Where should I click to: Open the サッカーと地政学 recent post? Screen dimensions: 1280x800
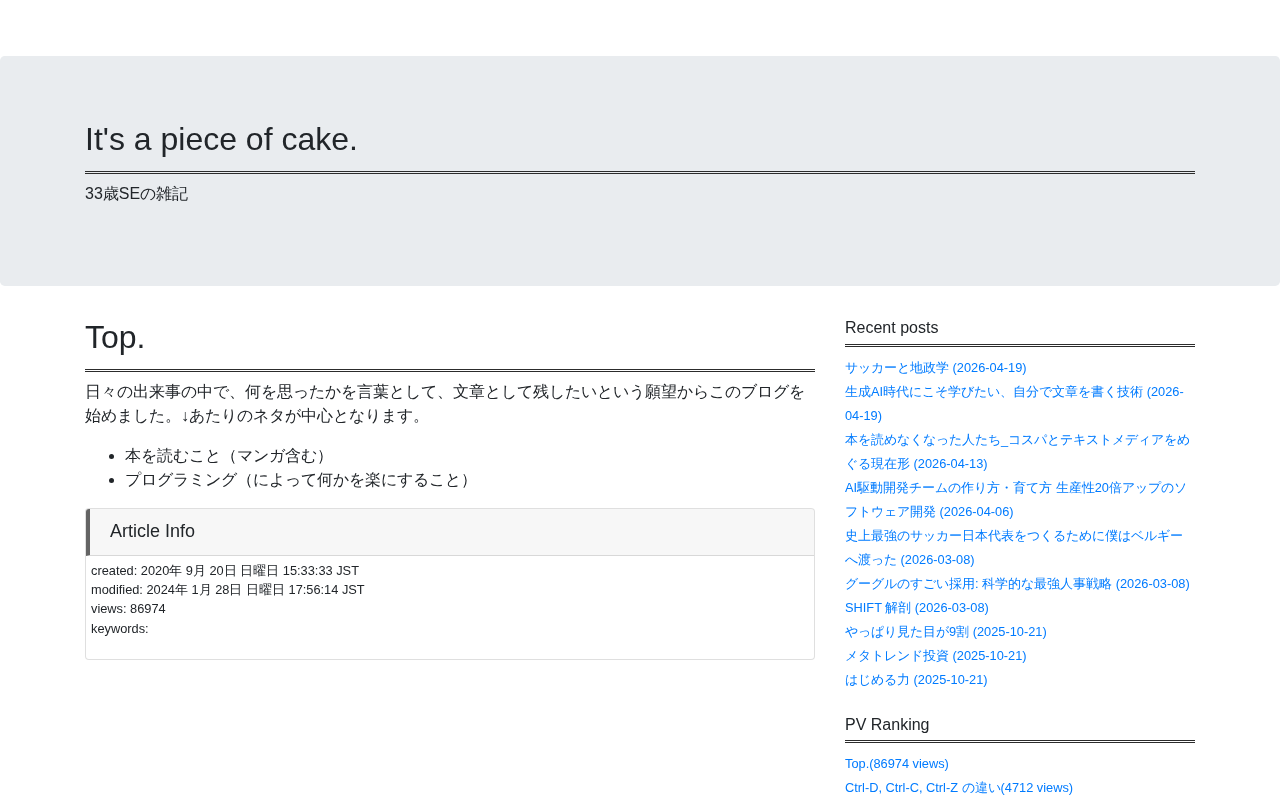click(935, 368)
